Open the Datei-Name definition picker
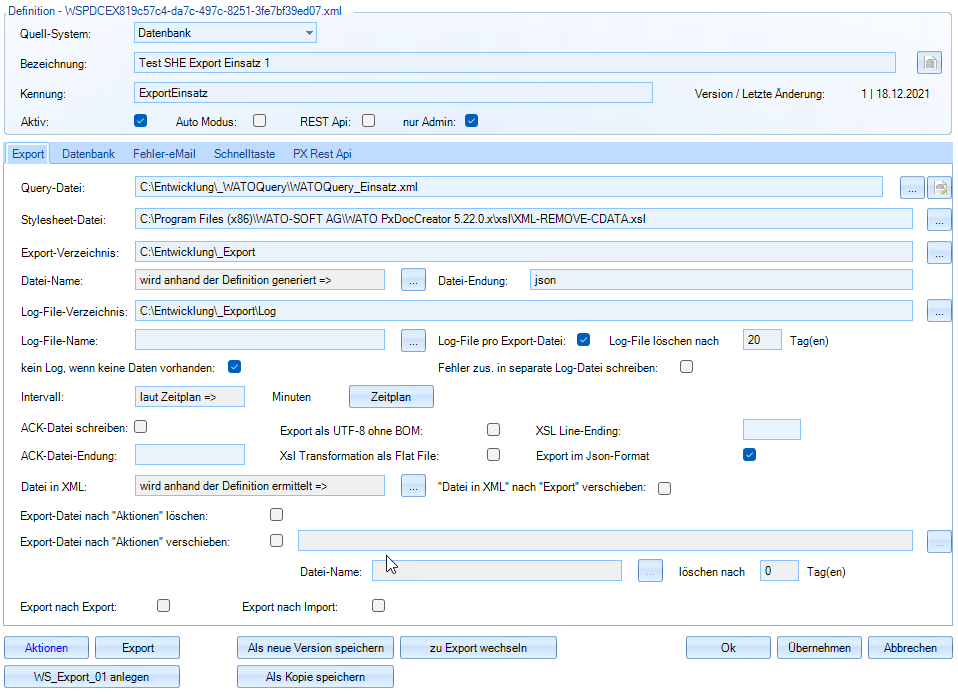 (x=413, y=280)
